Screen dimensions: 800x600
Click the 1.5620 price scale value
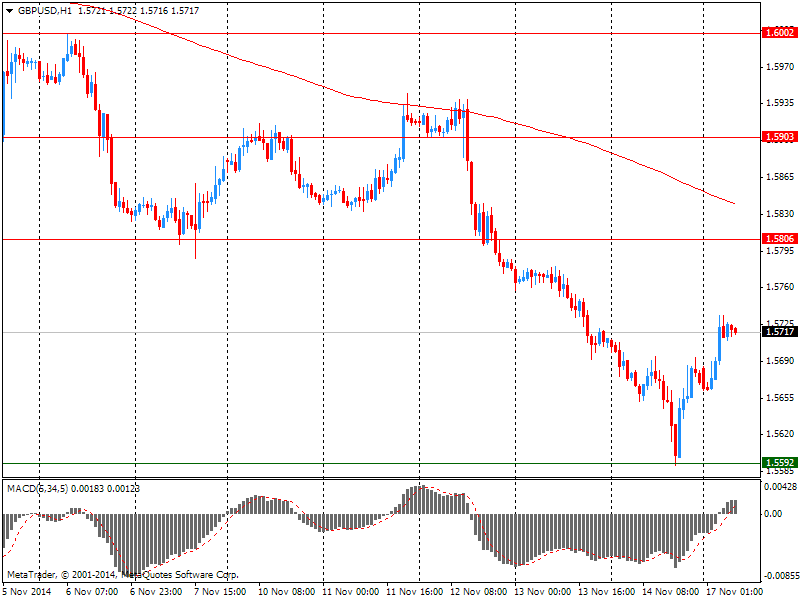coord(780,434)
